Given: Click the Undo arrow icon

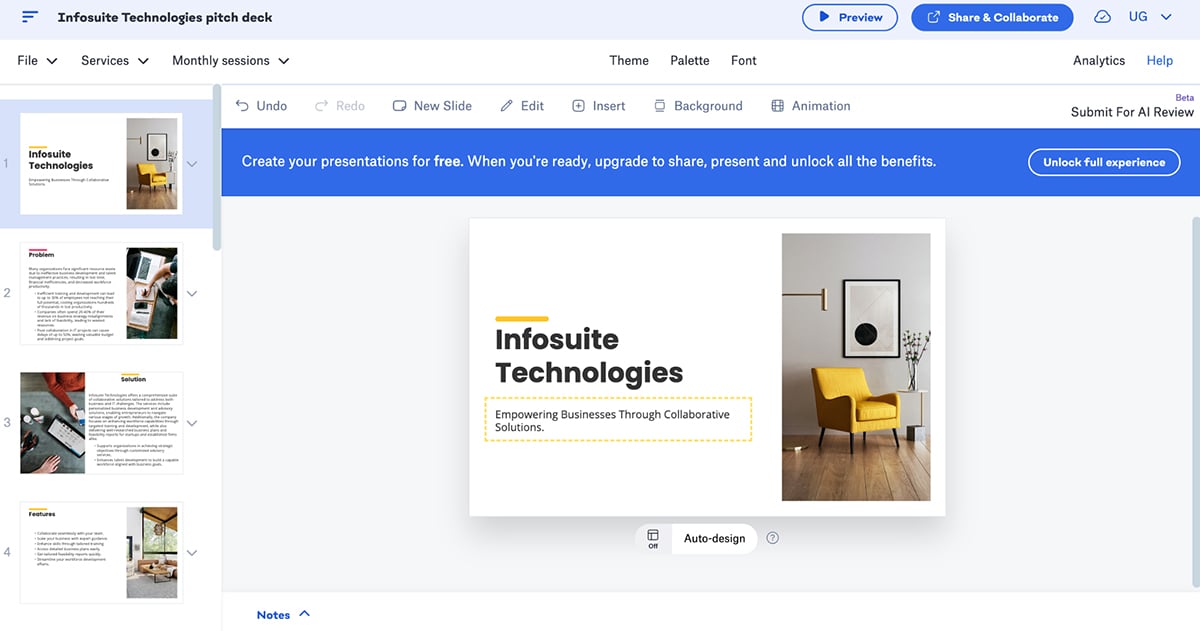Looking at the screenshot, I should click(242, 106).
